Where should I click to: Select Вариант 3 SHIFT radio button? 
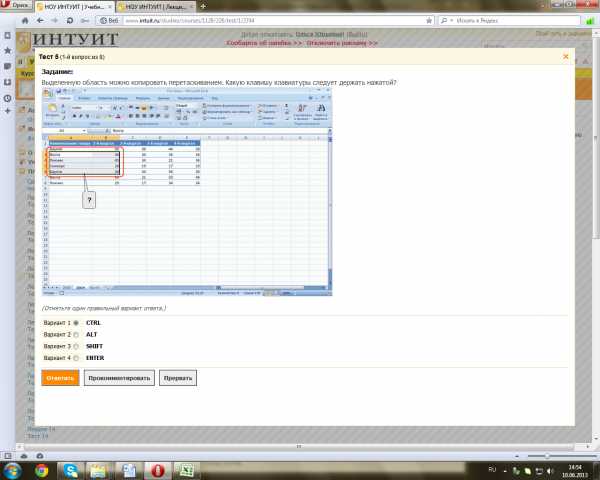(76, 346)
